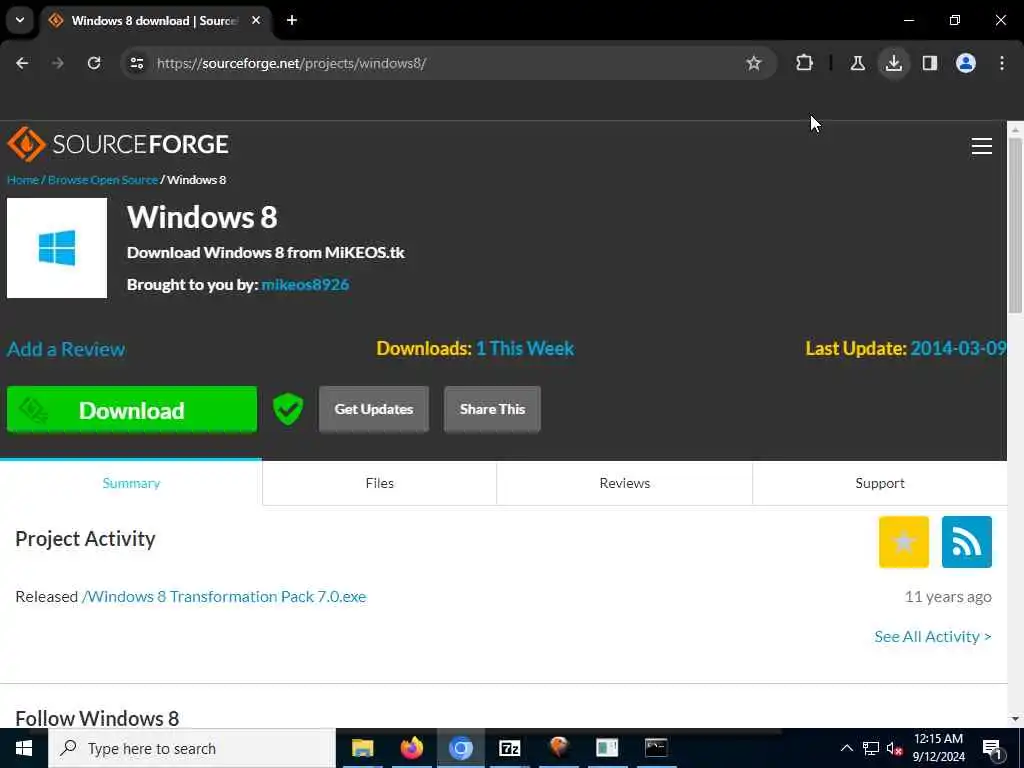Click the browser forward arrow
This screenshot has width=1024, height=768.
pyautogui.click(x=58, y=63)
